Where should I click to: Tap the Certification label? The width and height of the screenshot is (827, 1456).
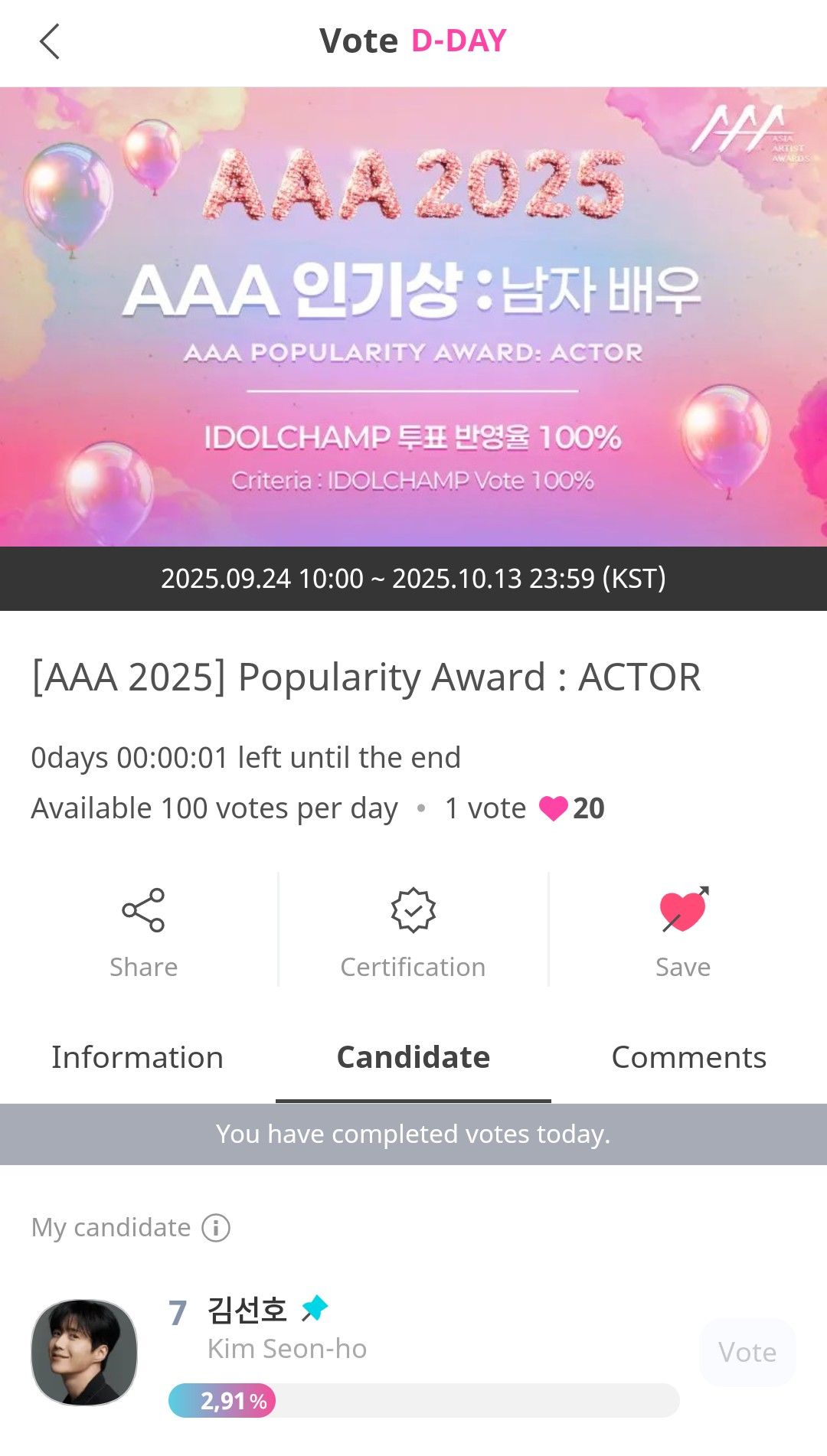click(x=413, y=968)
